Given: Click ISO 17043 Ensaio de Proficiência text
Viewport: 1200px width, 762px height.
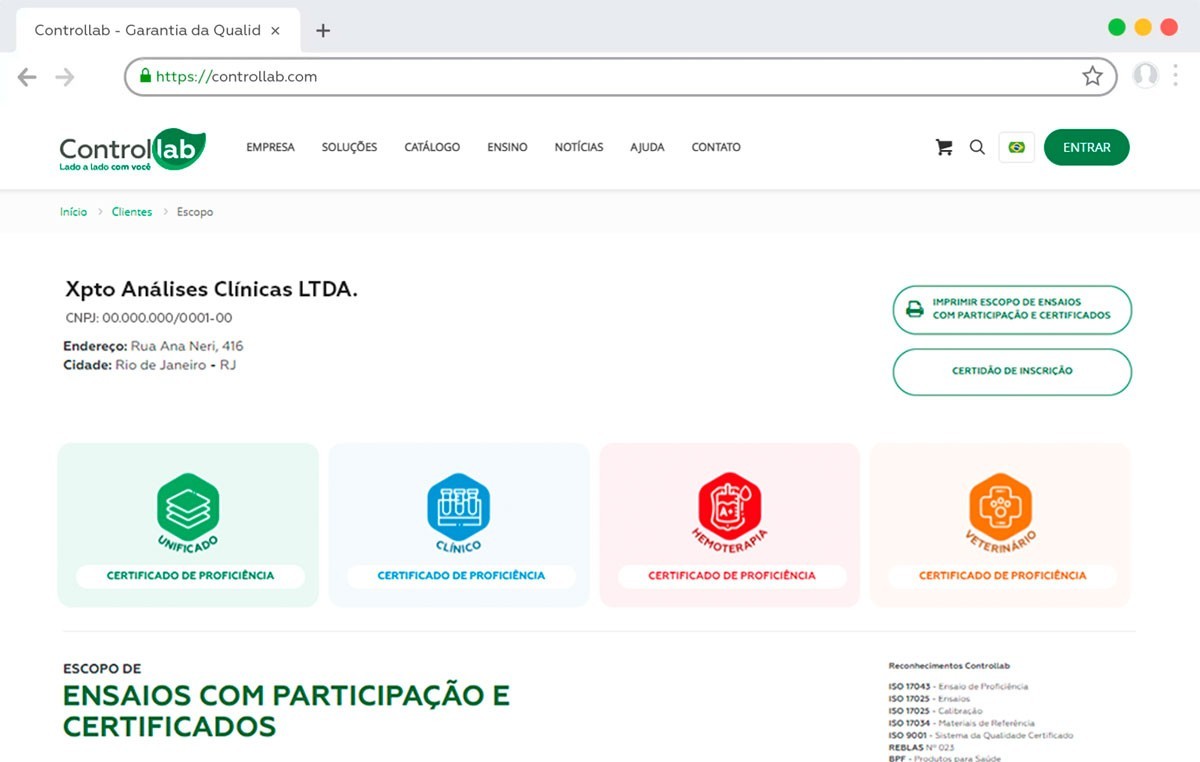Looking at the screenshot, I should [958, 687].
